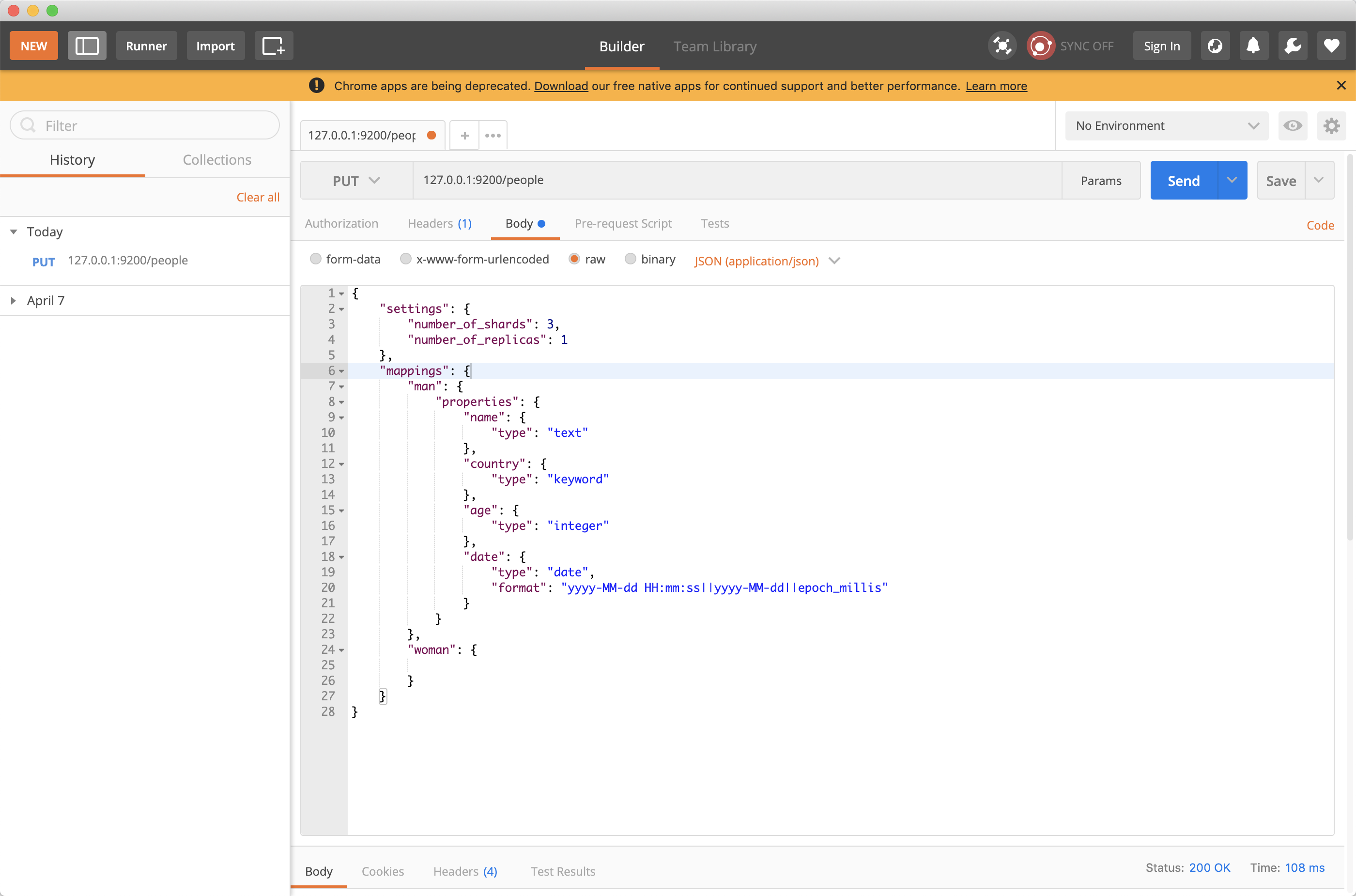Image resolution: width=1356 pixels, height=896 pixels.
Task: Click the heart icon in header
Action: pos(1331,46)
